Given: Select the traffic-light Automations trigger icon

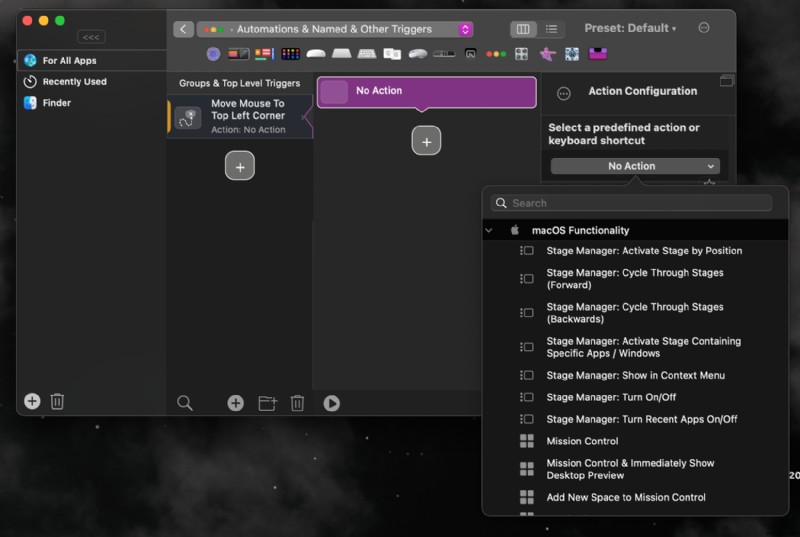Looking at the screenshot, I should tap(496, 54).
